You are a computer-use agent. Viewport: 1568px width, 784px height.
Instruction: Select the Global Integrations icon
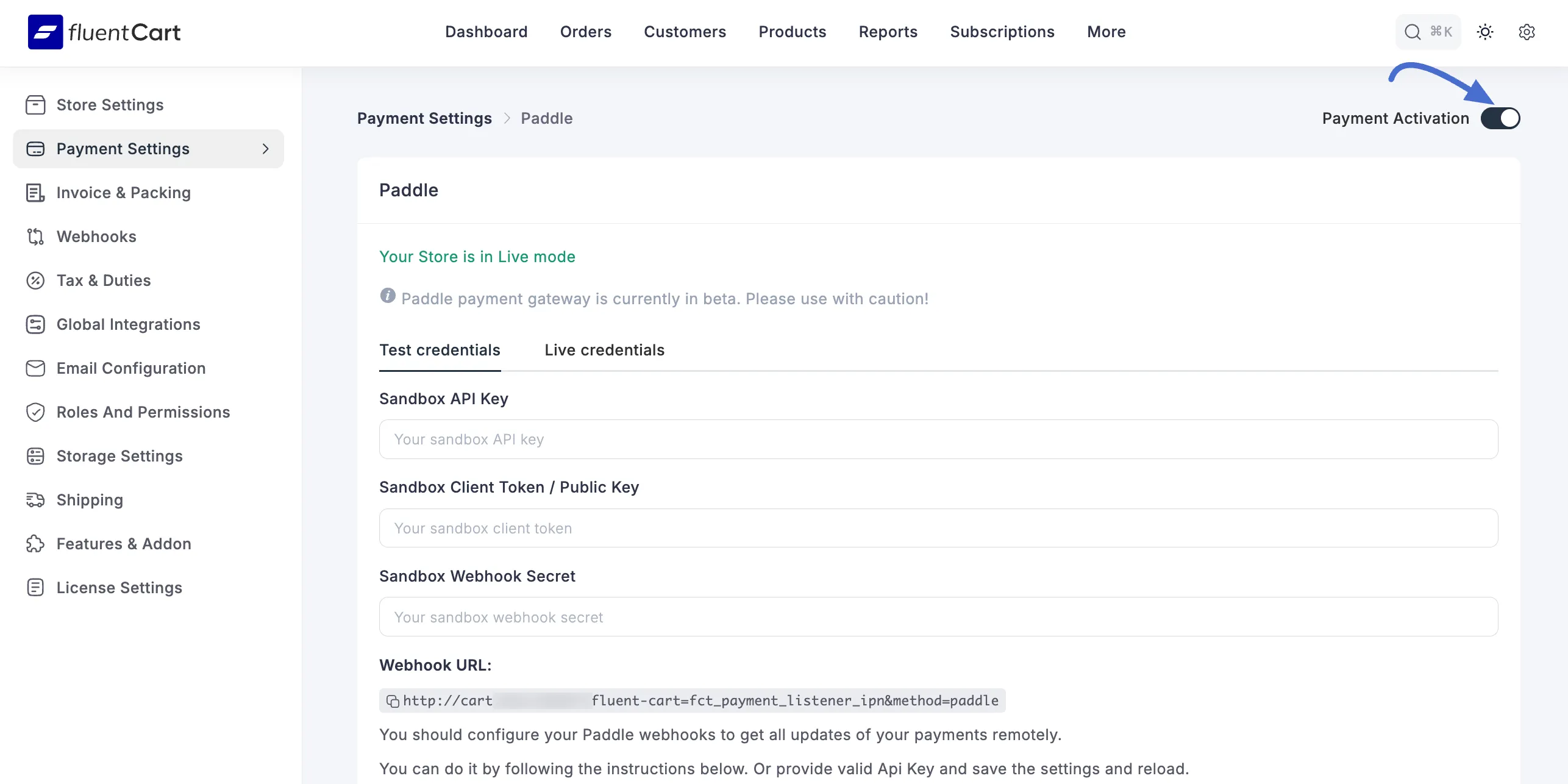point(35,324)
